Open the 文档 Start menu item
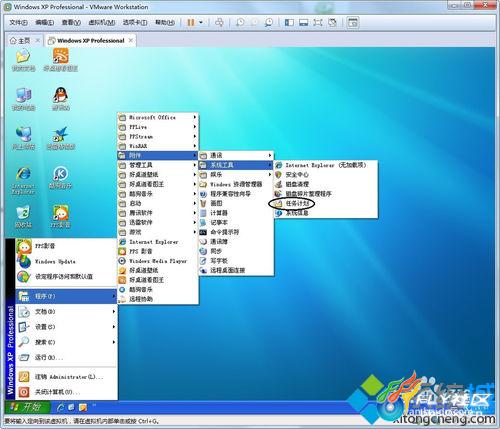The width and height of the screenshot is (500, 429). point(66,311)
